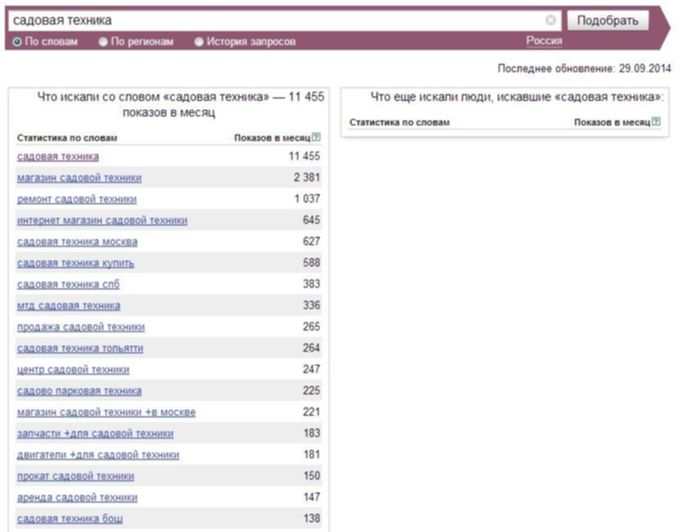Open "продажа садовой техники" keyword link

[81, 327]
